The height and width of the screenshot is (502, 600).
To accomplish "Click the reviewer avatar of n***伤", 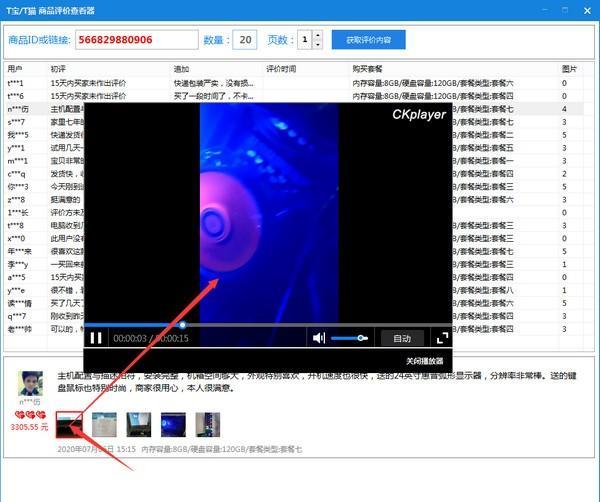I will 30,383.
